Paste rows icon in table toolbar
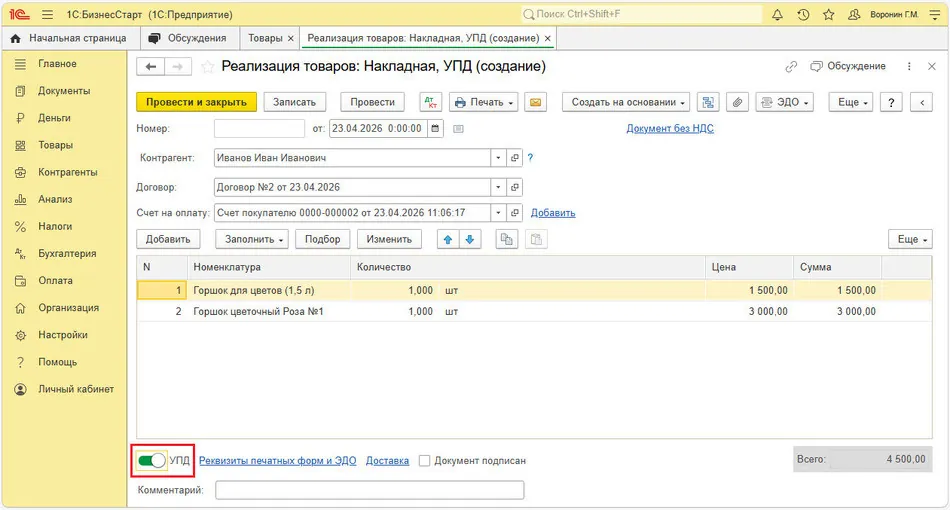Image resolution: width=950 pixels, height=510 pixels. pos(536,239)
